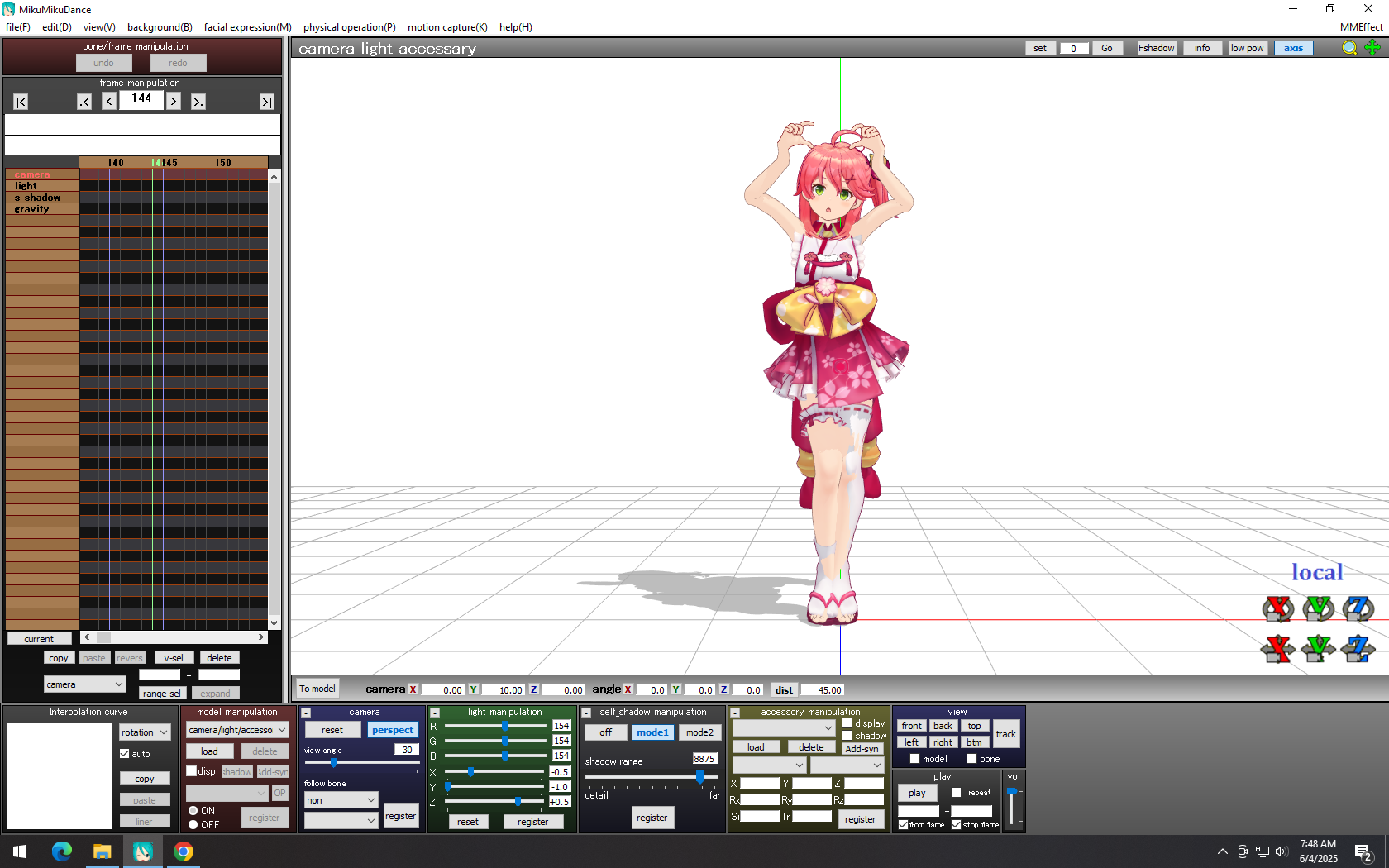
Task: Enable the model view checkbox
Action: coord(915,759)
